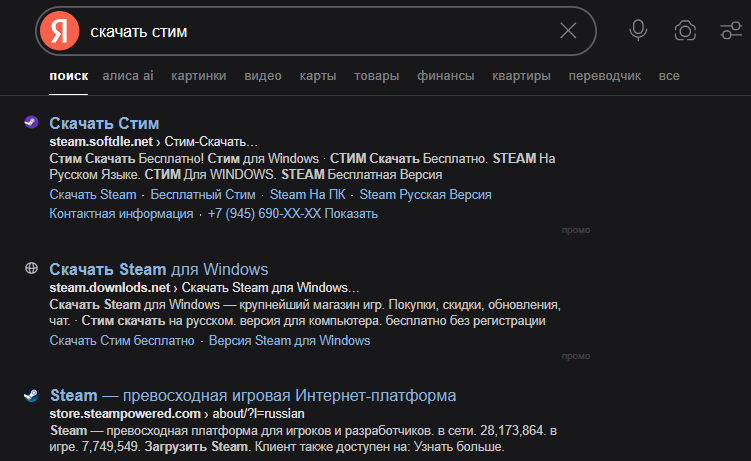
Task: Reveal phone number '+7 (945) 690-XX-XX Показать'
Action: [293, 214]
